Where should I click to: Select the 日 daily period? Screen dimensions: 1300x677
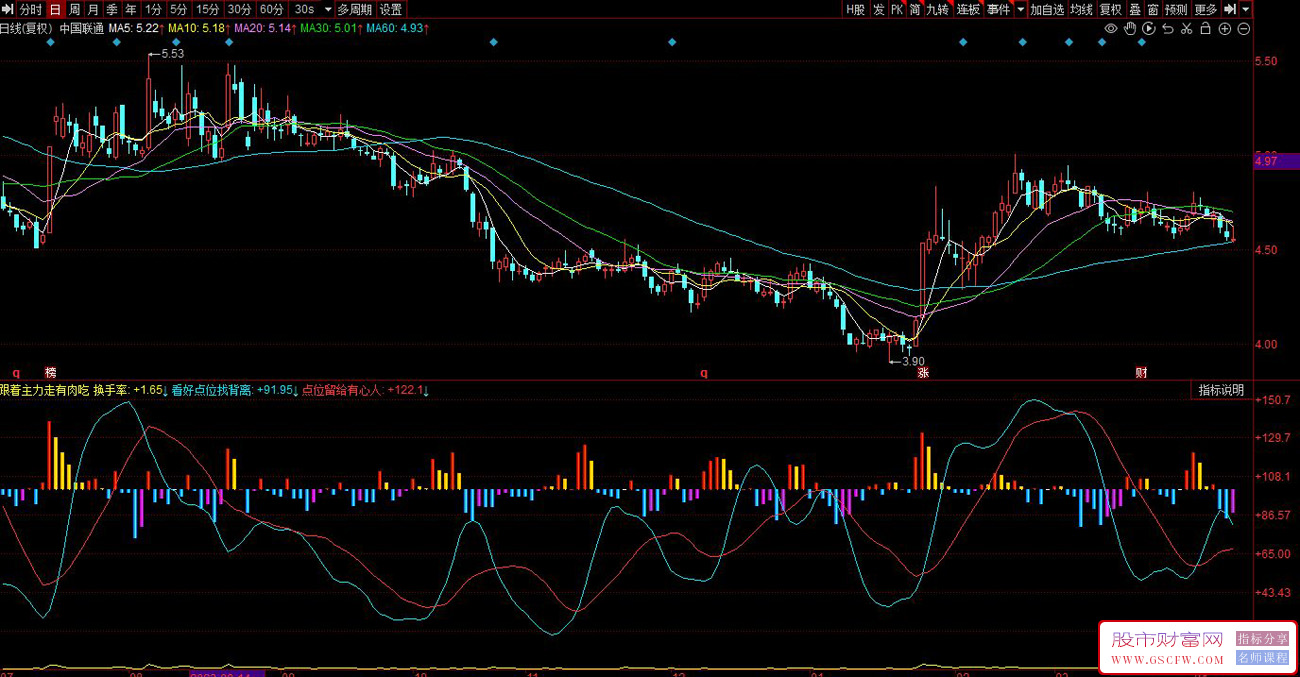click(x=55, y=9)
